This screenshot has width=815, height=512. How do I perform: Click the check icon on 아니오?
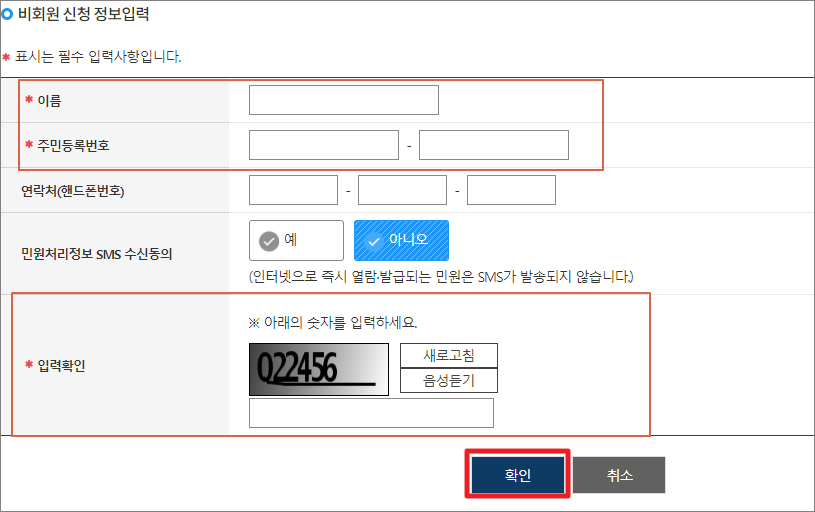(374, 241)
